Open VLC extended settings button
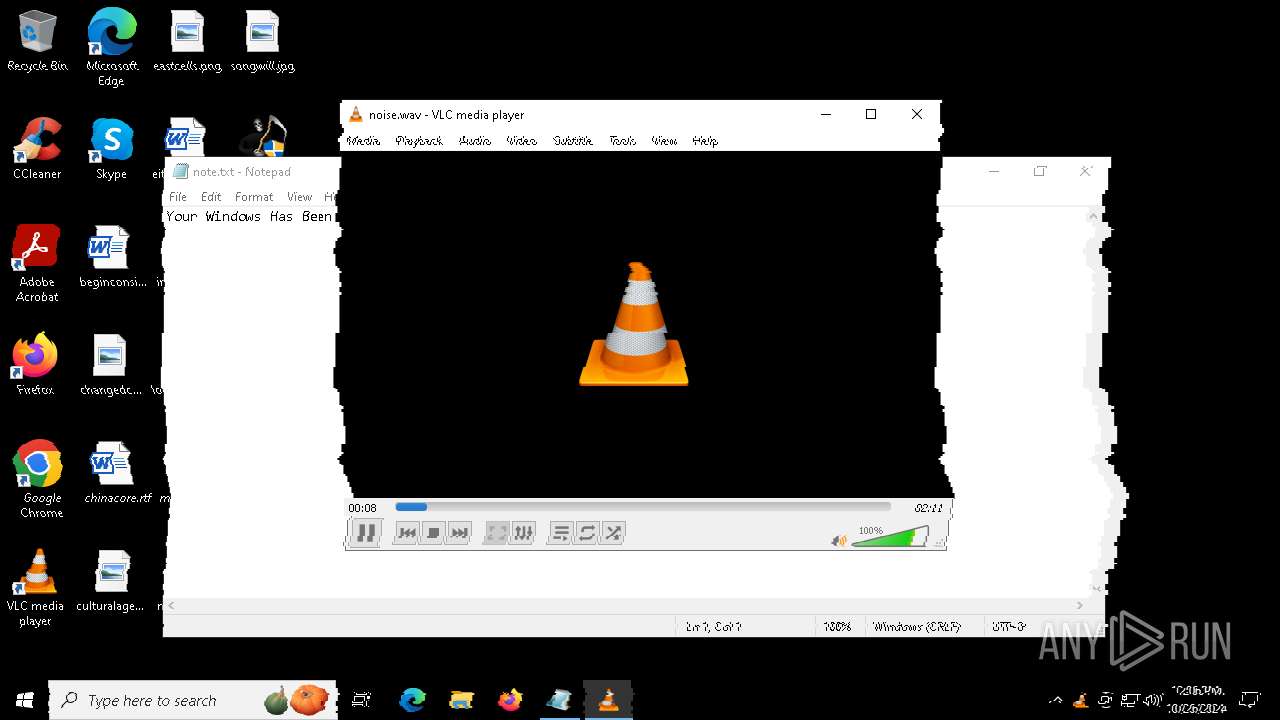Screen dimensions: 1280x720 point(523,533)
